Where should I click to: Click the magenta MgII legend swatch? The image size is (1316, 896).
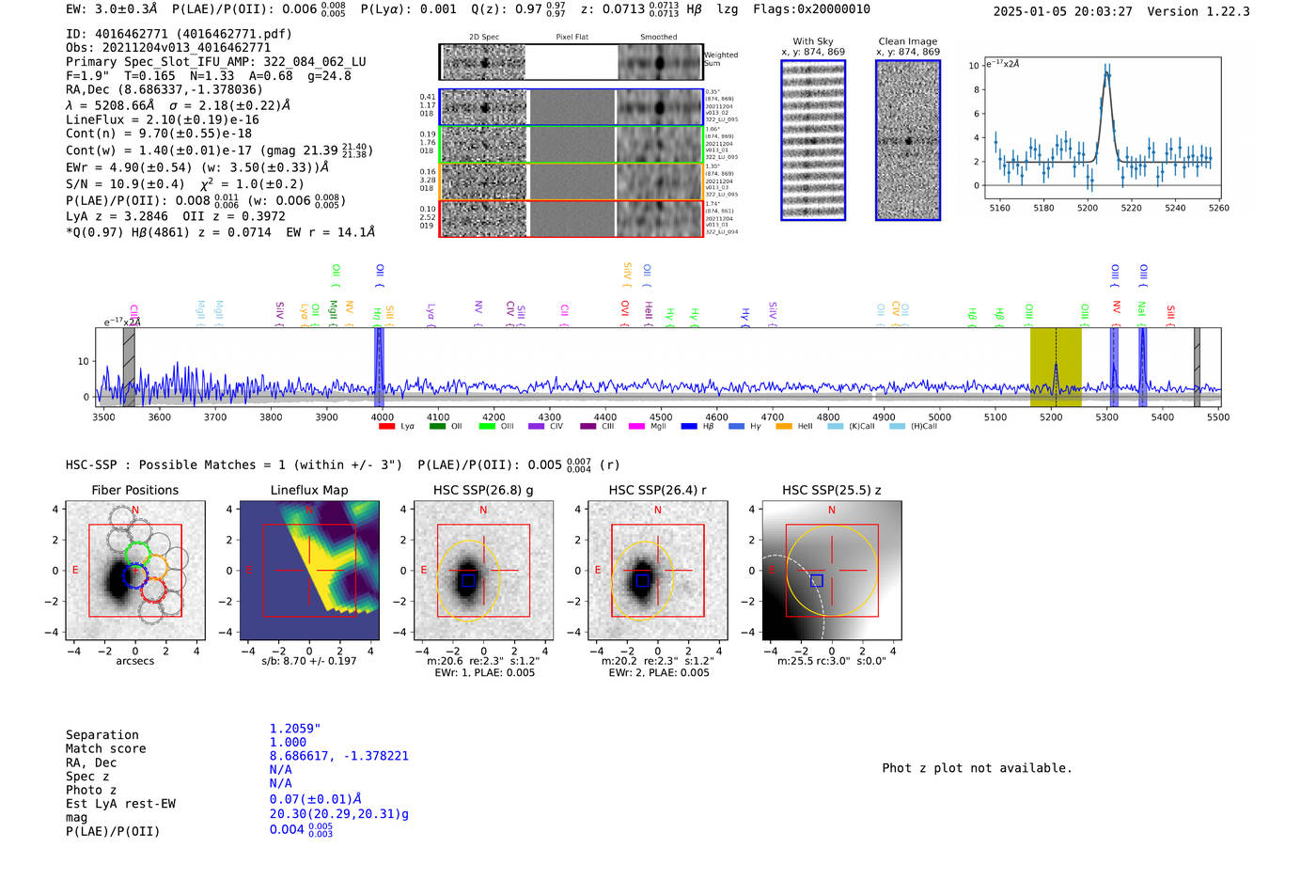[636, 427]
